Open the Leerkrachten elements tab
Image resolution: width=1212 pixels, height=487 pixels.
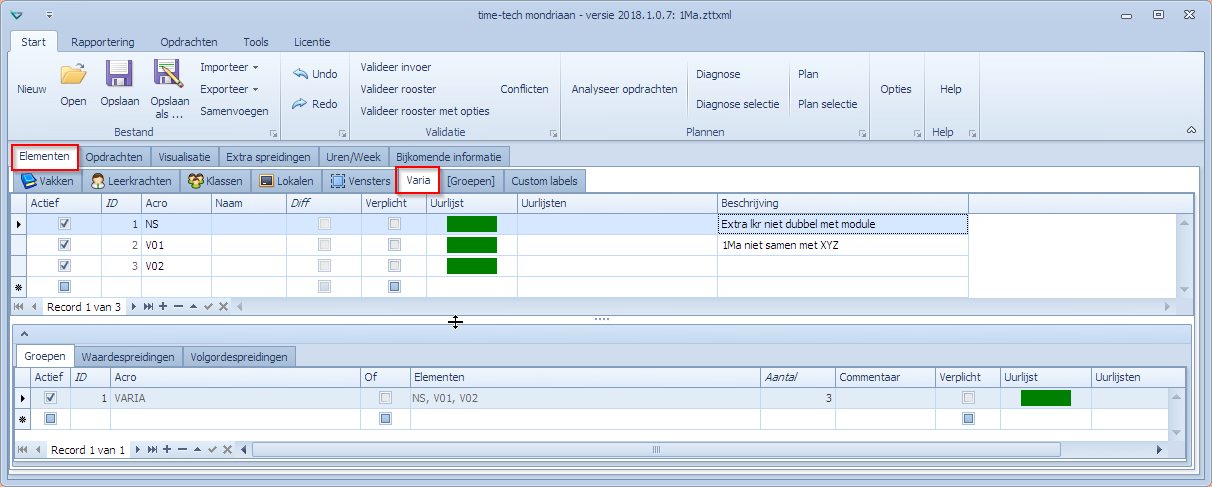click(x=130, y=181)
